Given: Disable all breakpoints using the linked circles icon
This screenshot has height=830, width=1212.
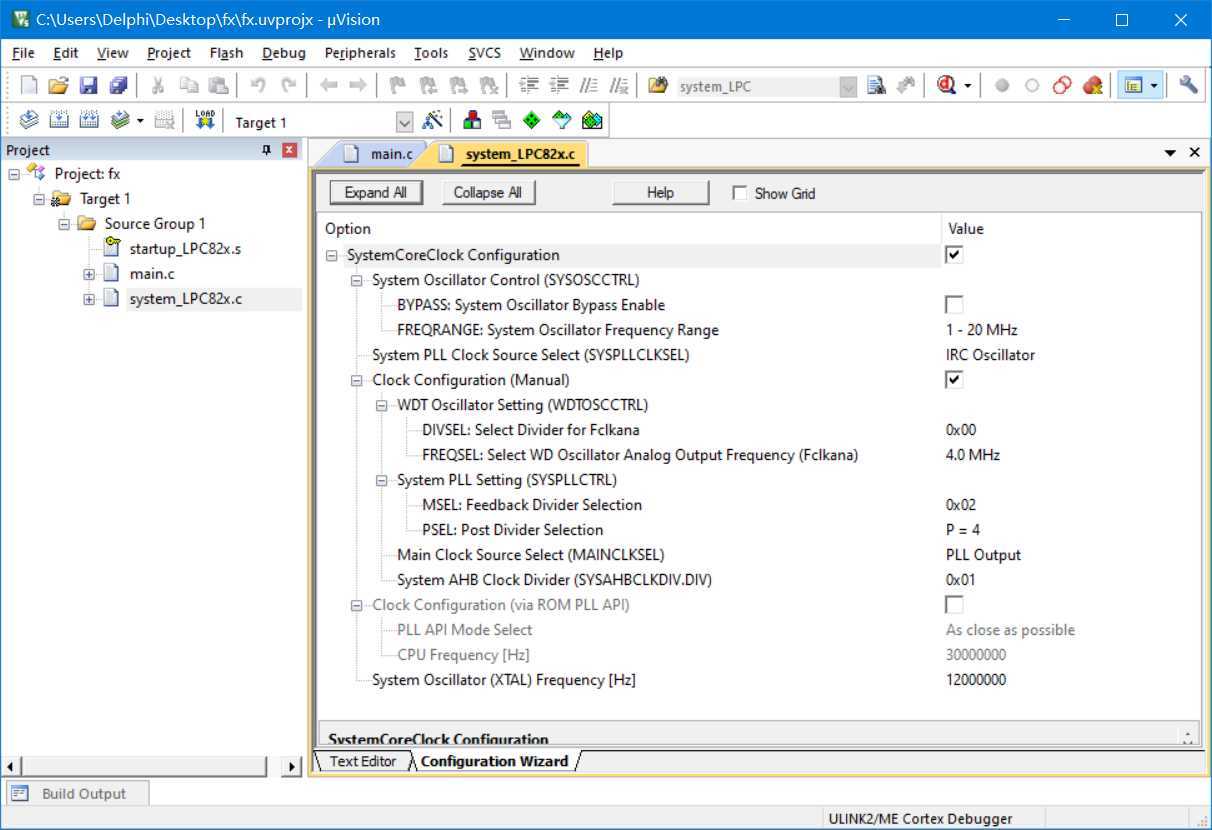Looking at the screenshot, I should [1062, 86].
